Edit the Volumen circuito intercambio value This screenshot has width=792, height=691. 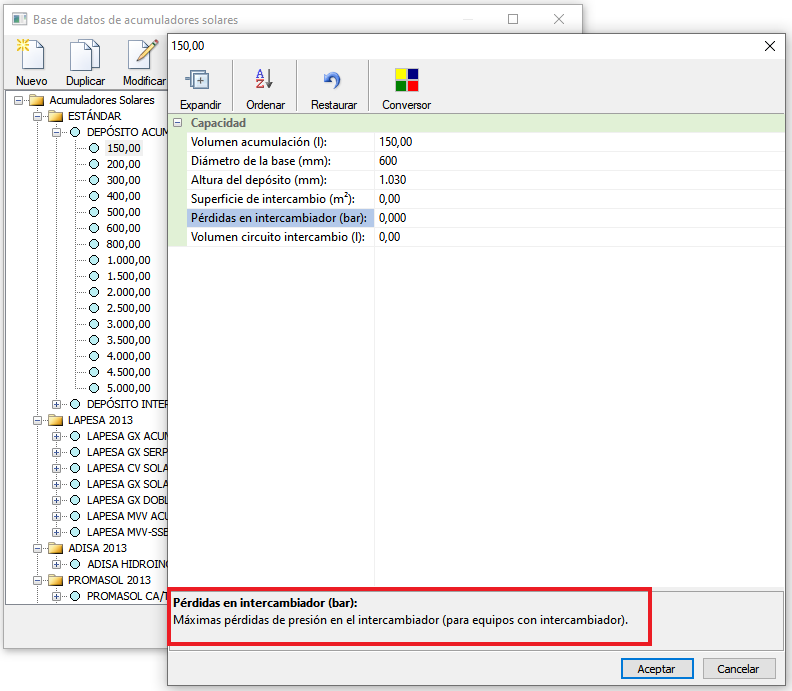click(x=579, y=237)
